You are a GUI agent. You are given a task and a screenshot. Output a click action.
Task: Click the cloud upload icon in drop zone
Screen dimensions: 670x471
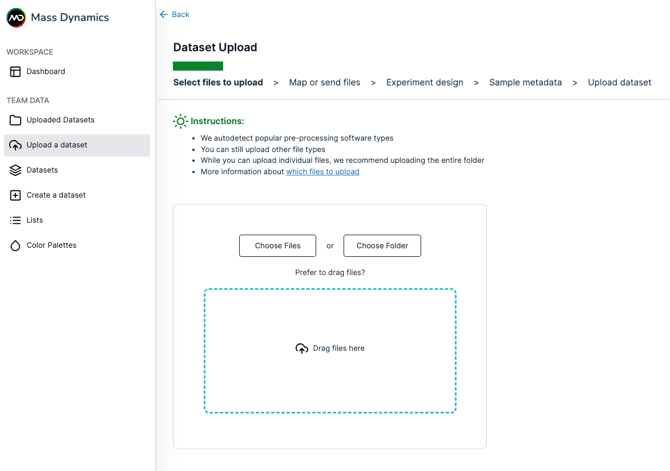[301, 349]
